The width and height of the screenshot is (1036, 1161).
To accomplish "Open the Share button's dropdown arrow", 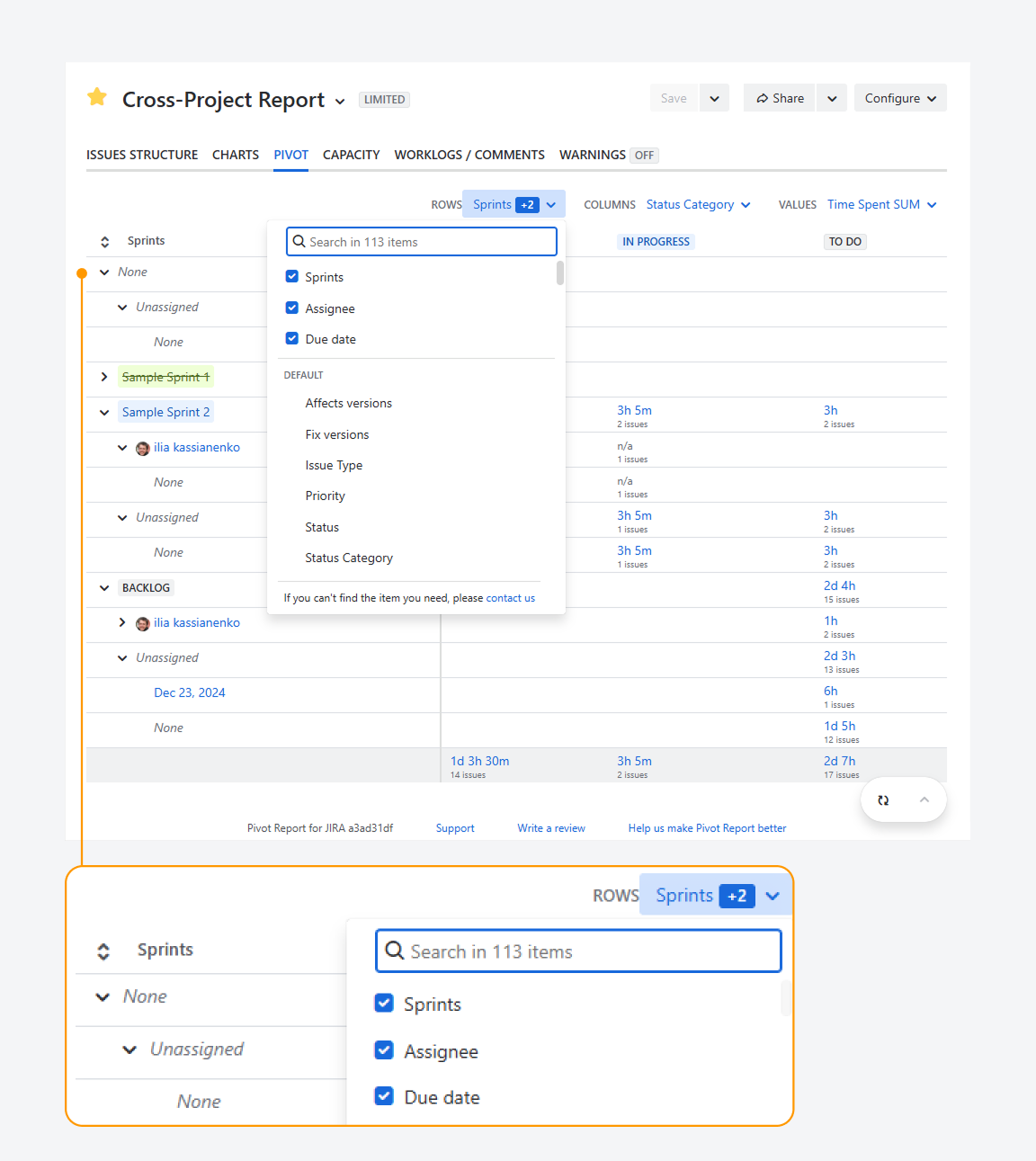I will [x=832, y=98].
